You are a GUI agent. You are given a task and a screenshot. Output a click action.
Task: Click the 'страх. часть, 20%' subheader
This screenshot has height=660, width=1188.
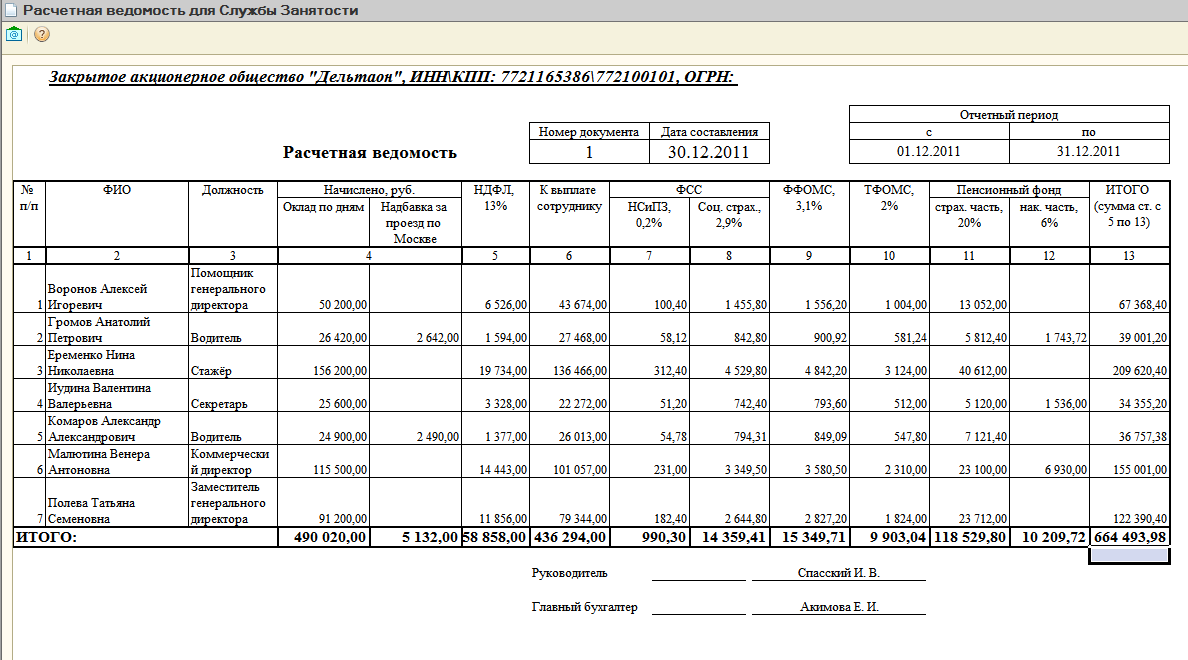pyautogui.click(x=969, y=222)
